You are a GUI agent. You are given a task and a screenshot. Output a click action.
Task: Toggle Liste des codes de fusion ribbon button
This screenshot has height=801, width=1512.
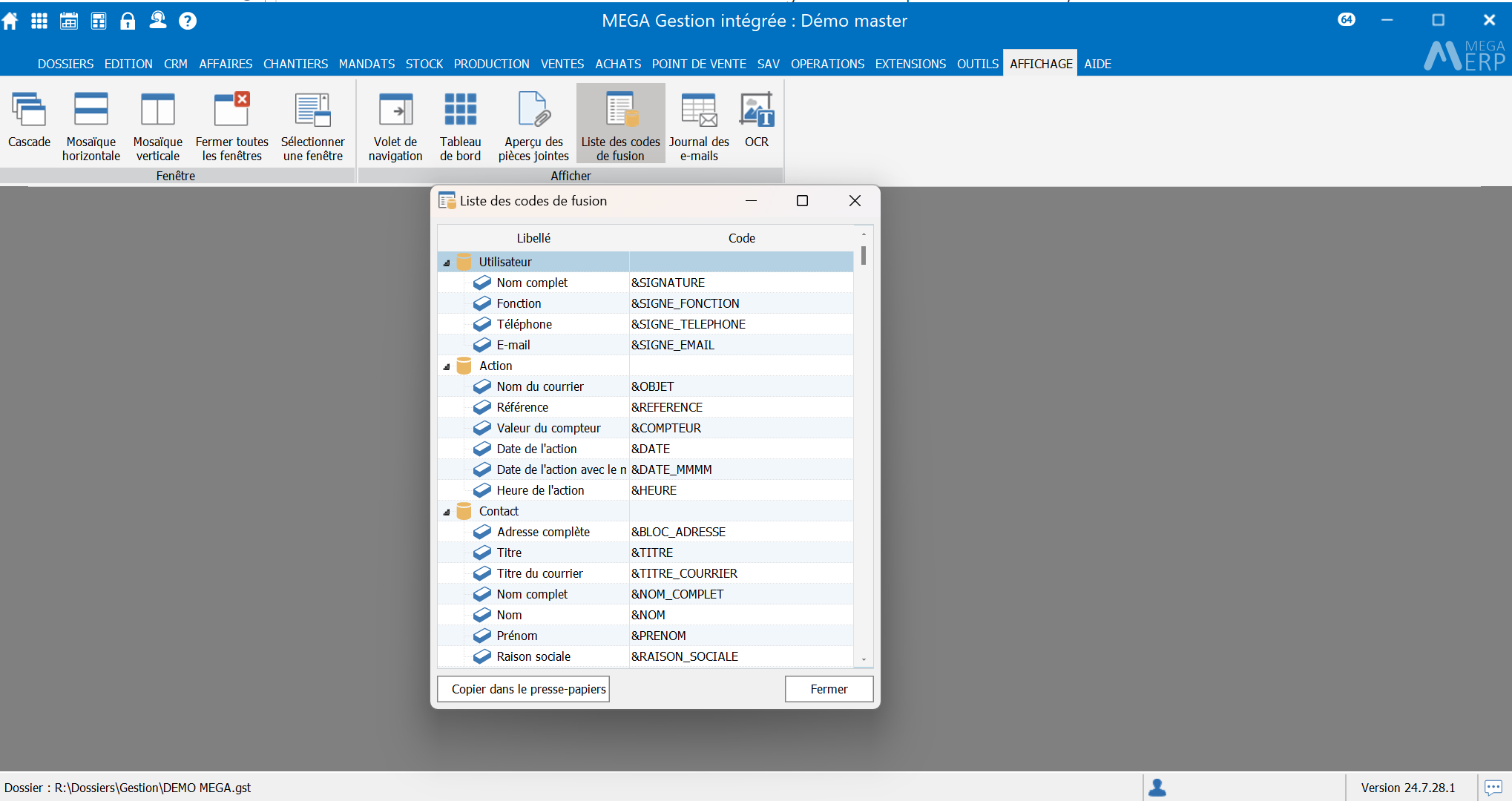tap(621, 125)
